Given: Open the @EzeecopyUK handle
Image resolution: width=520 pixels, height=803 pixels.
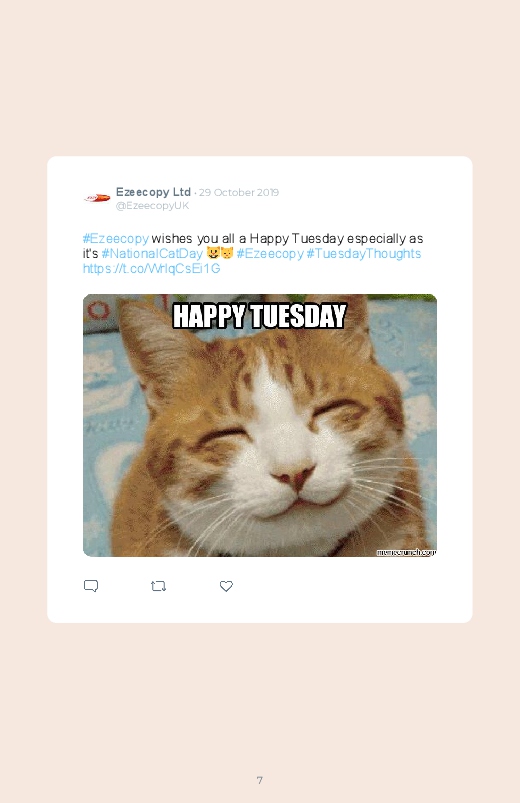Looking at the screenshot, I should [x=152, y=205].
